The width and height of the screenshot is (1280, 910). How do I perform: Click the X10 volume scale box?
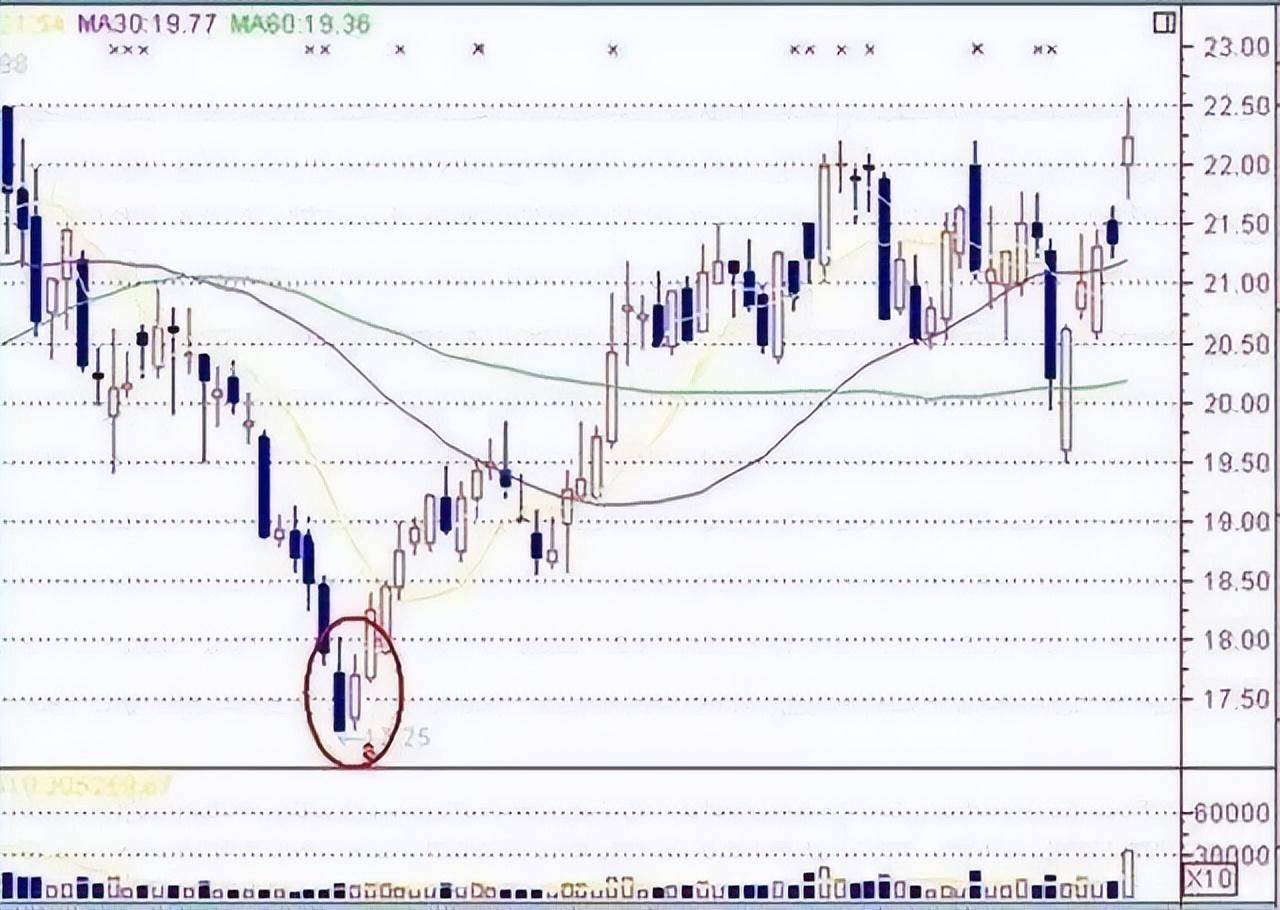[x=1210, y=880]
